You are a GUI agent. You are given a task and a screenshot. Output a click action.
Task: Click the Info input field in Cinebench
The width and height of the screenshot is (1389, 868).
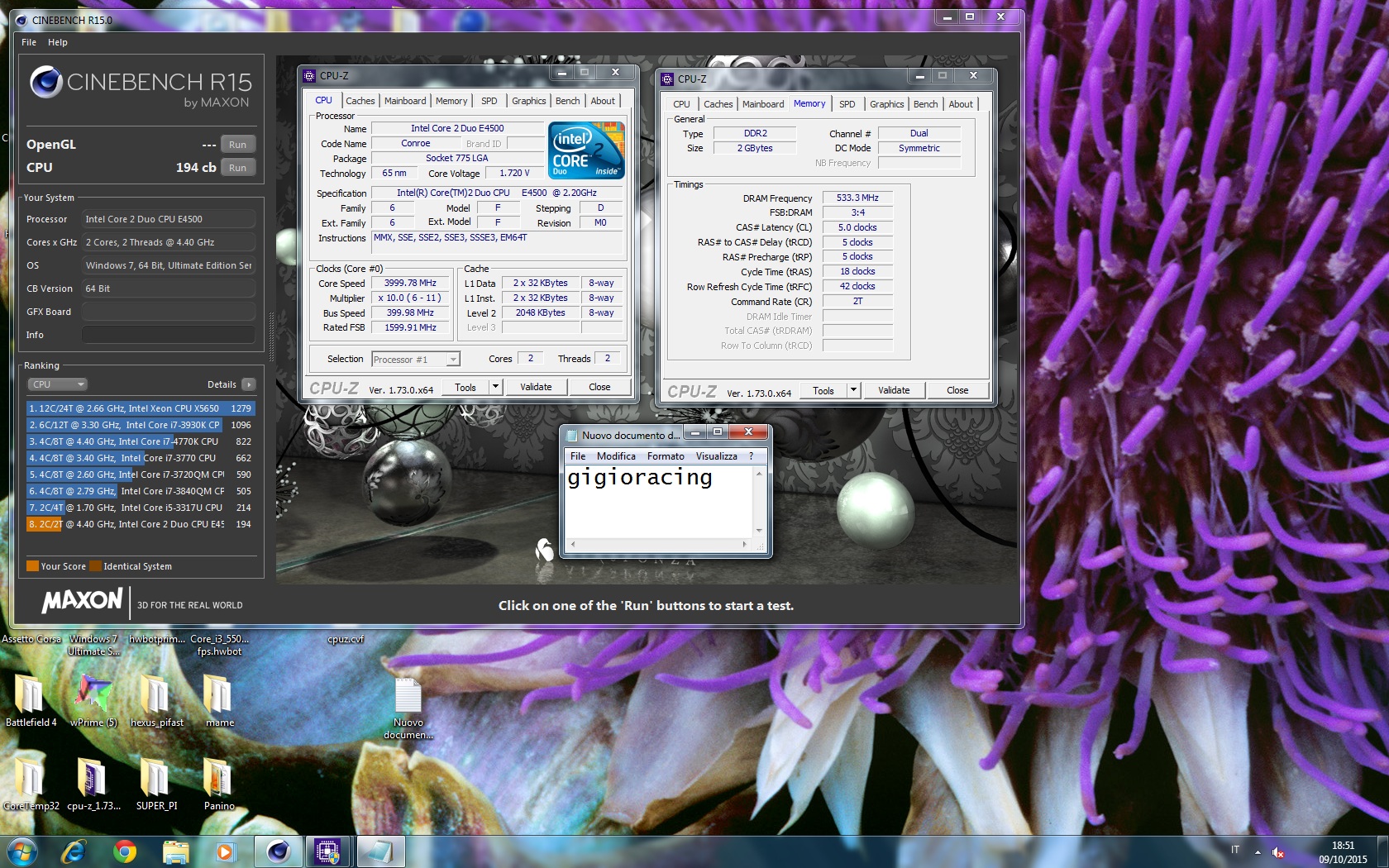[168, 335]
